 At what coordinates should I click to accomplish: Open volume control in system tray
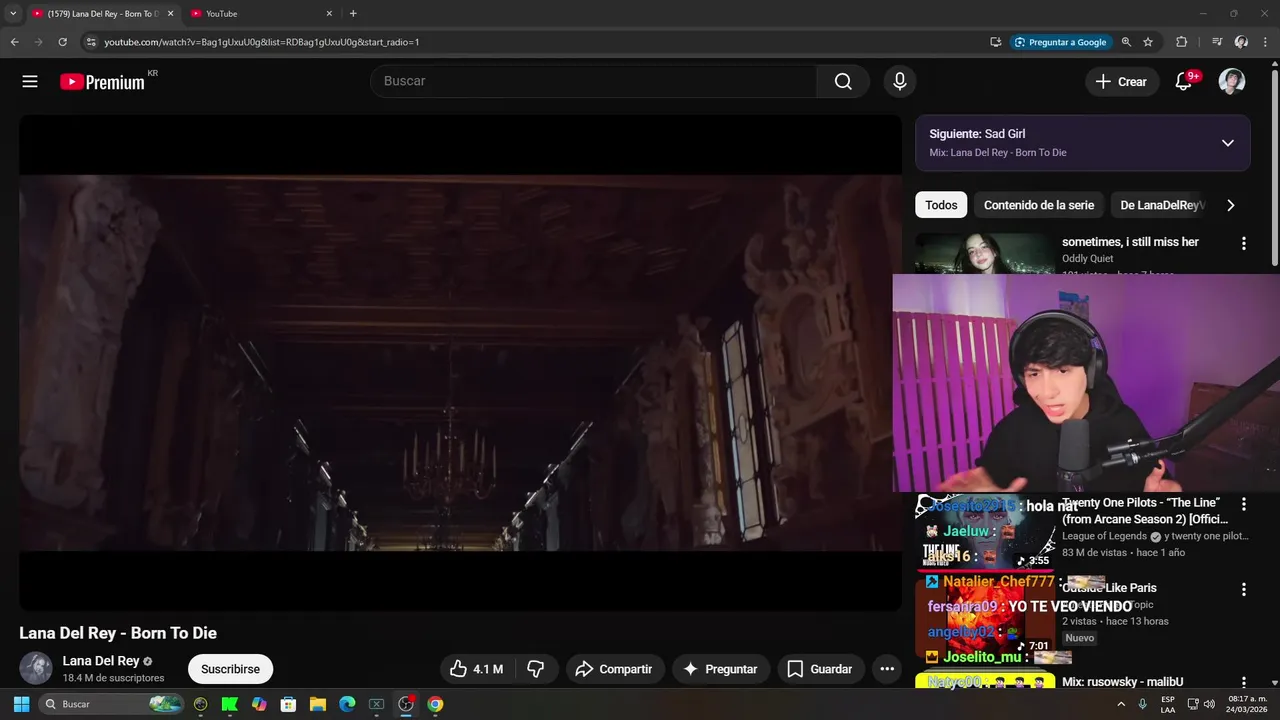point(1210,704)
